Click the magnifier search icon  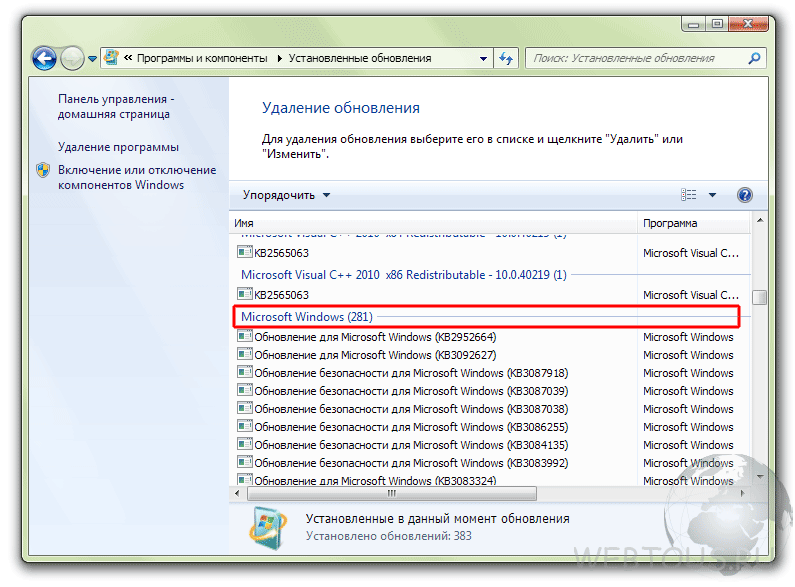click(754, 59)
